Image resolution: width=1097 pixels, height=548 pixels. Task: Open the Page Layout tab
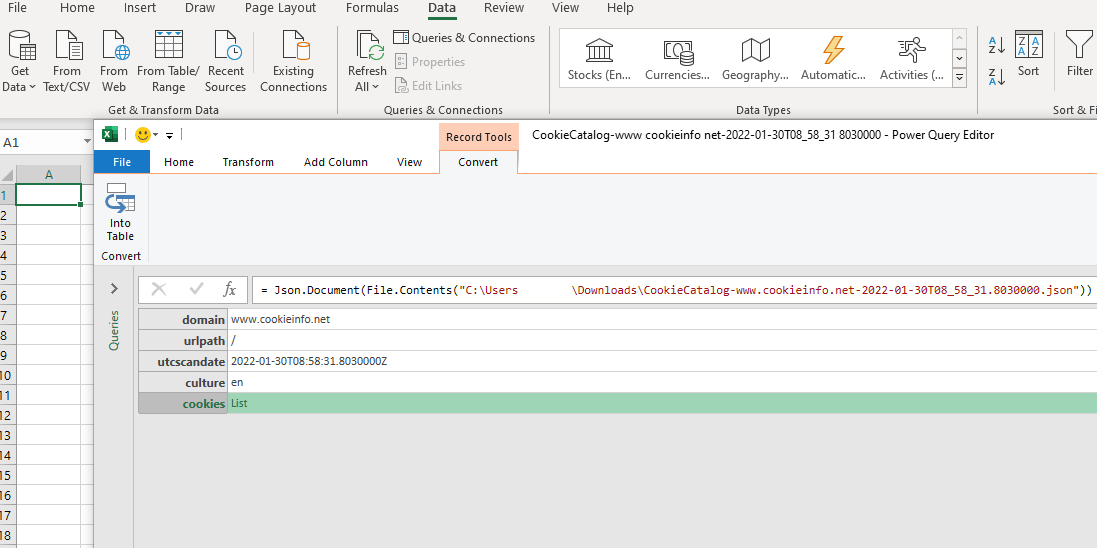click(x=281, y=8)
